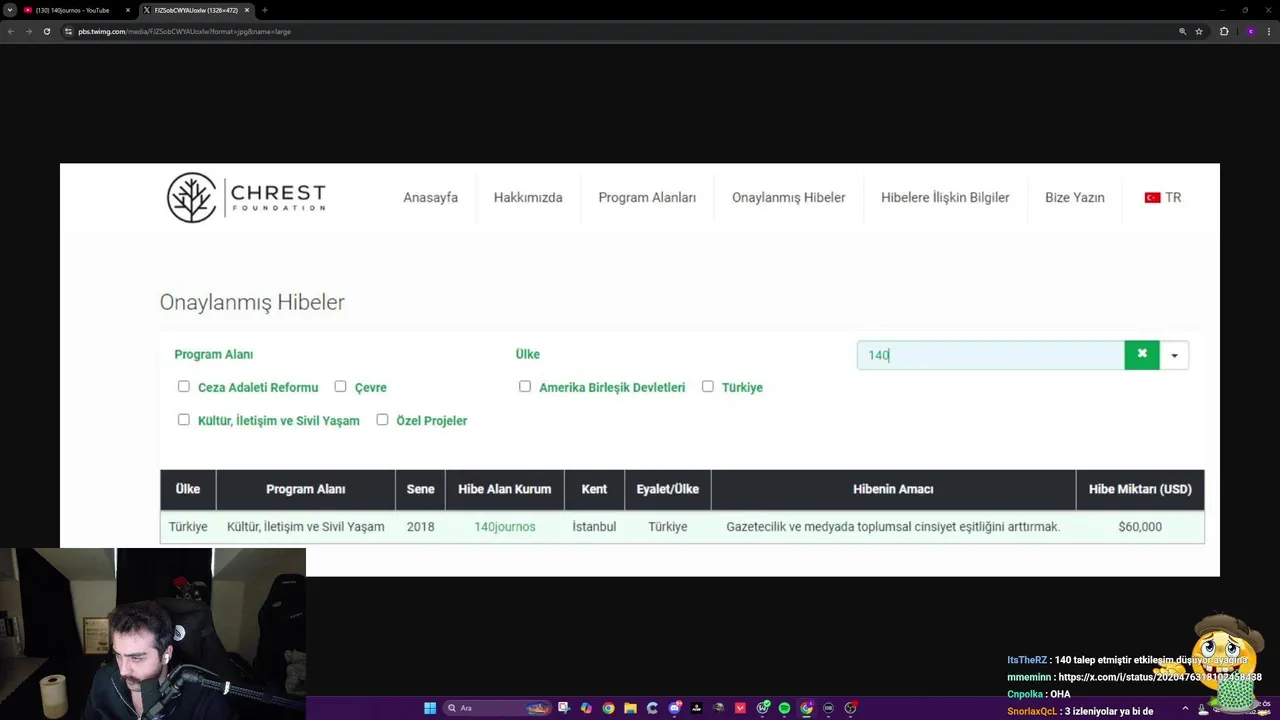The image size is (1280, 720).
Task: Show hidden system tray icons chevron
Action: pyautogui.click(x=1186, y=708)
